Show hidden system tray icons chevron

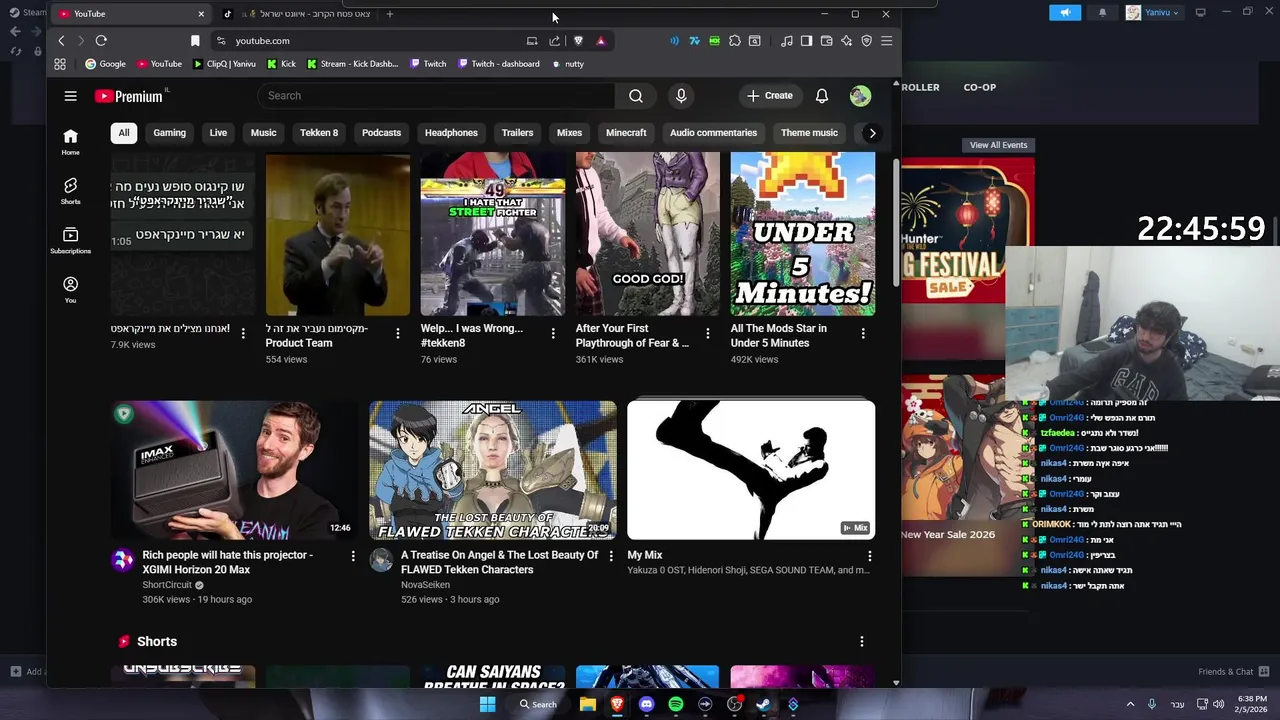pyautogui.click(x=1131, y=704)
